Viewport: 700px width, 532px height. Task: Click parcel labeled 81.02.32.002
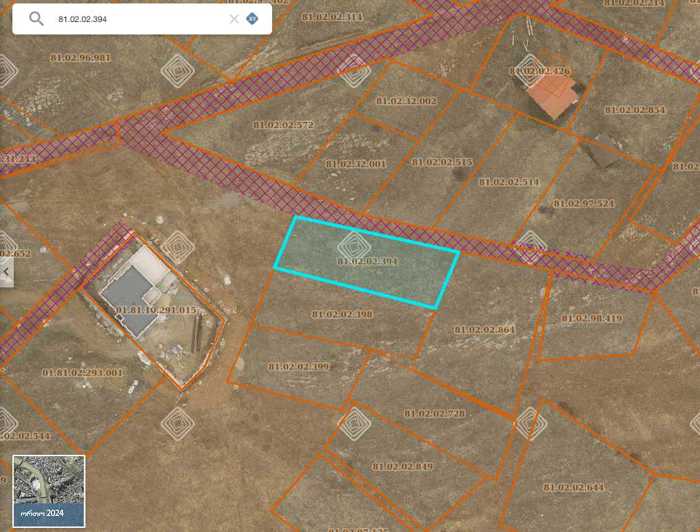pyautogui.click(x=406, y=101)
